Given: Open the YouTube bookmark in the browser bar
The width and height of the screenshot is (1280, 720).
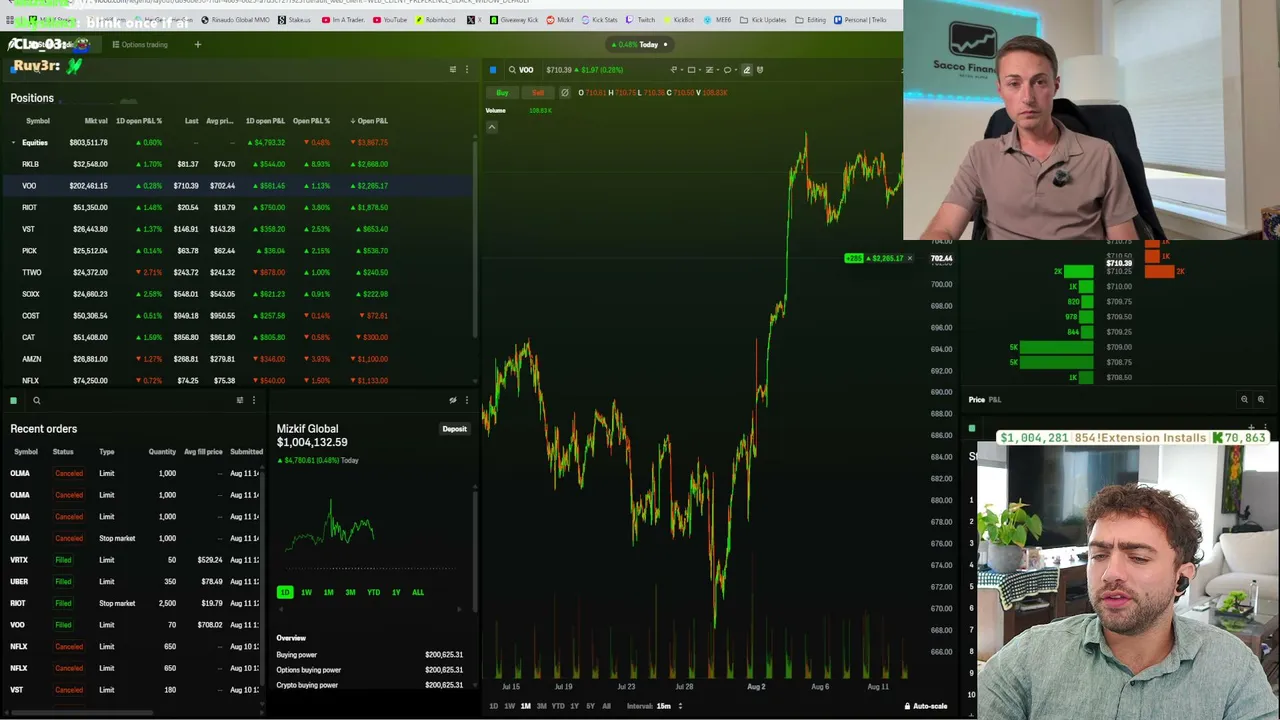Looking at the screenshot, I should click(x=390, y=20).
